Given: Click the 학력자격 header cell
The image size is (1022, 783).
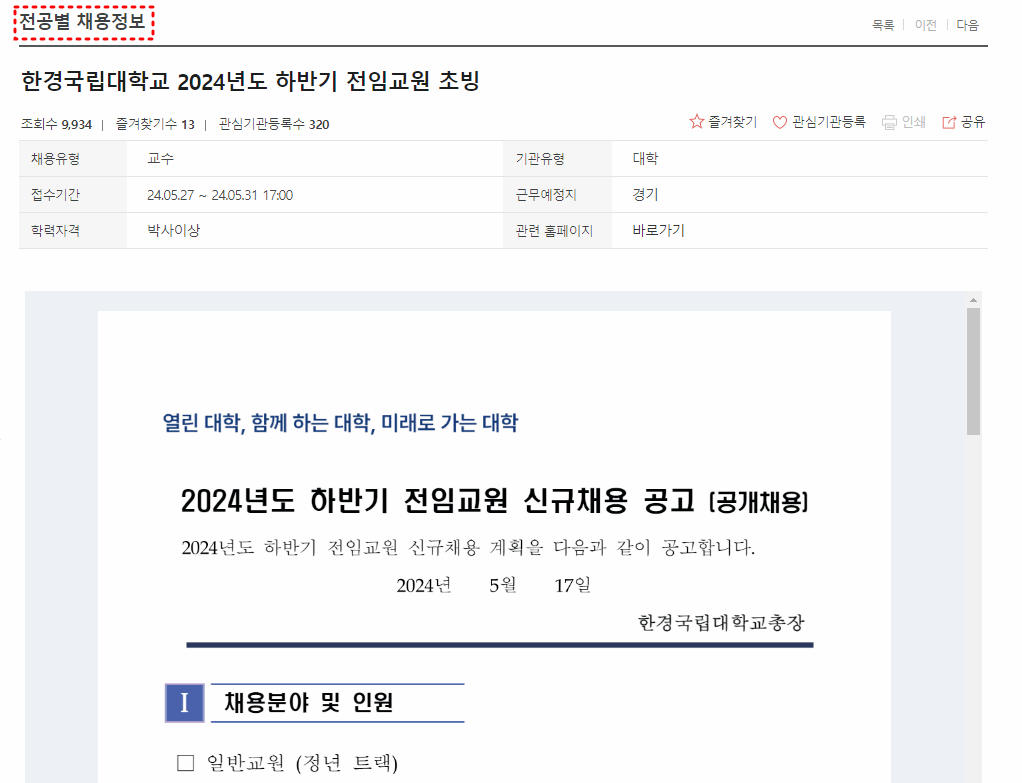Looking at the screenshot, I should pyautogui.click(x=73, y=230).
